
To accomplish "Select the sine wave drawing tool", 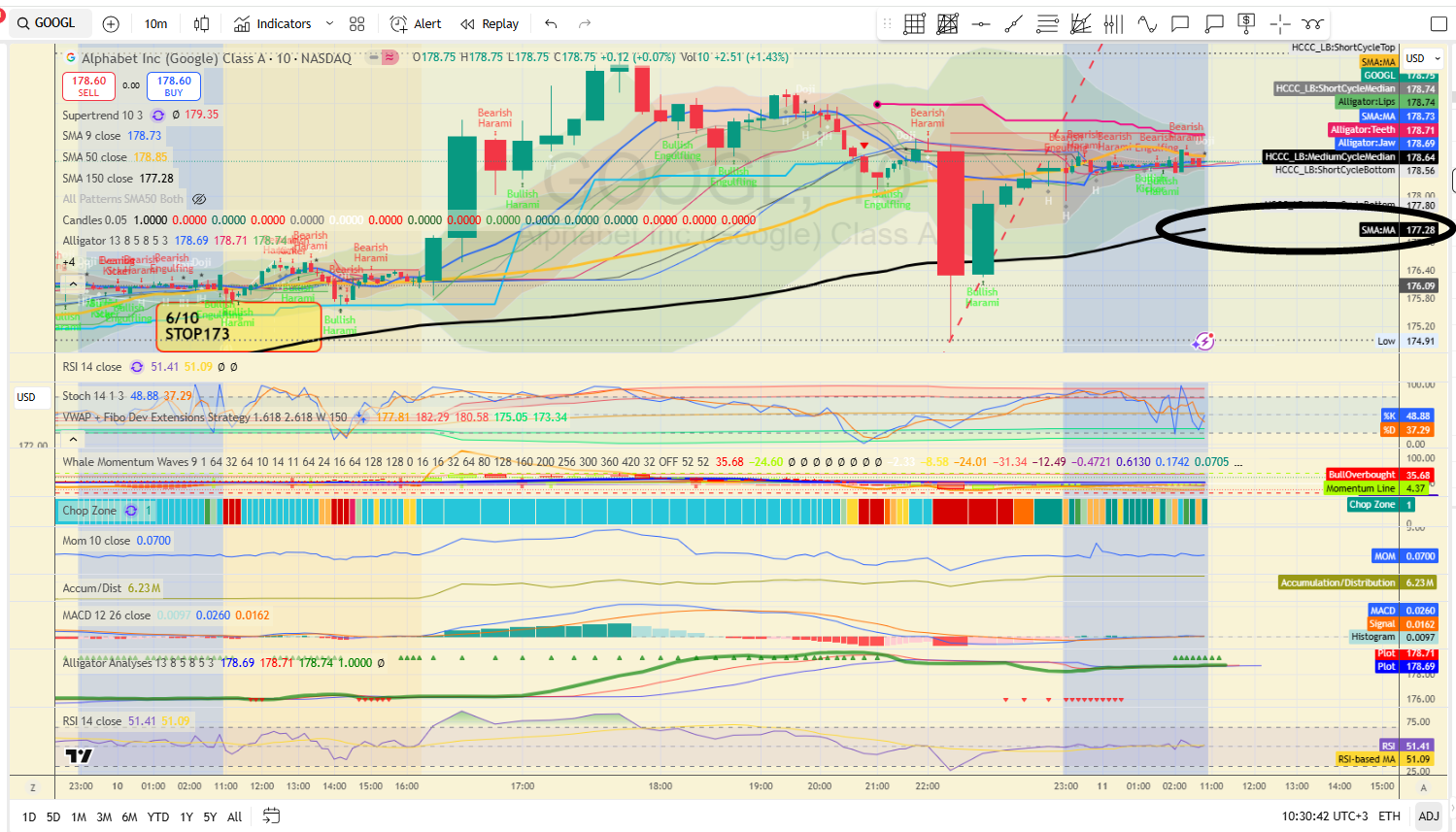I will pos(1147,24).
